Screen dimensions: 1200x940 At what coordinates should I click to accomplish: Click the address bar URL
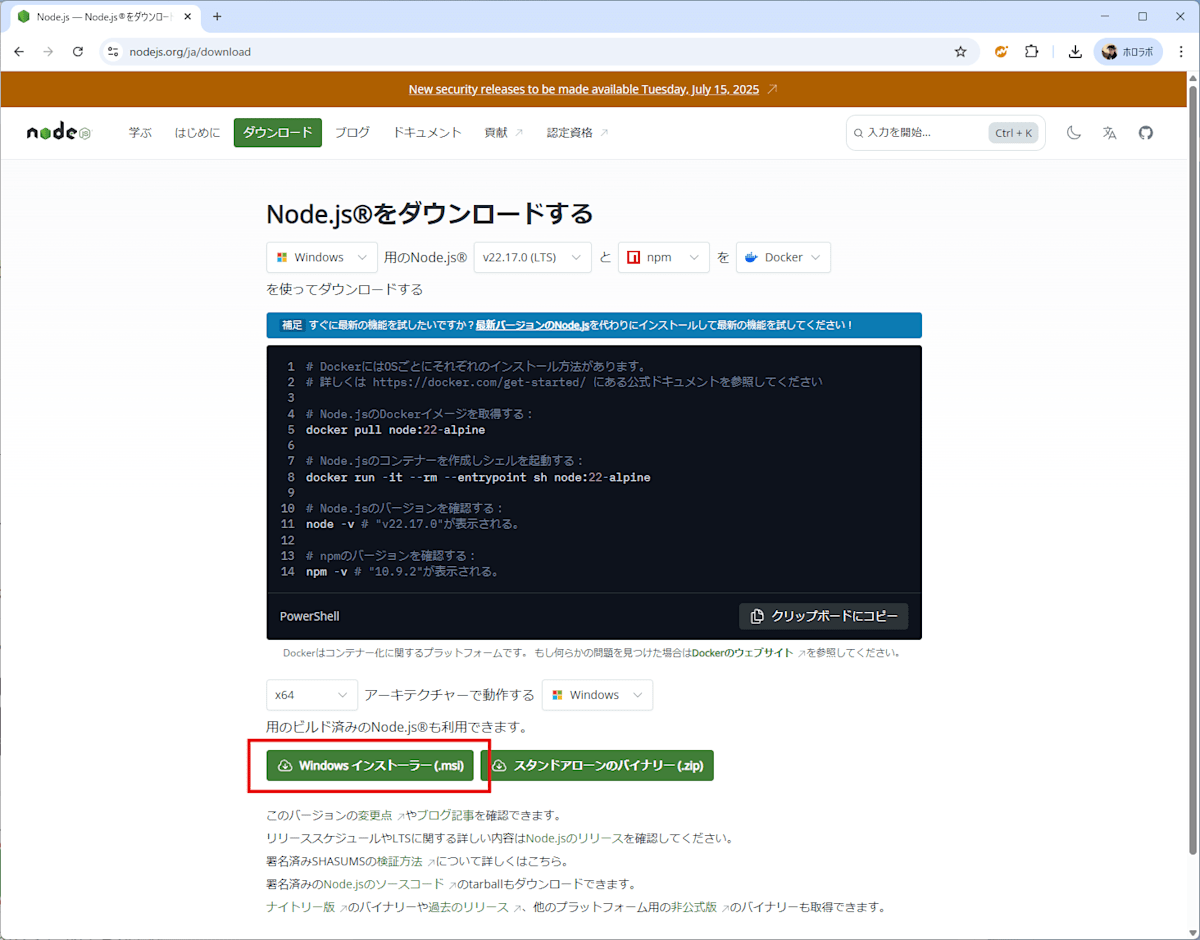click(190, 52)
